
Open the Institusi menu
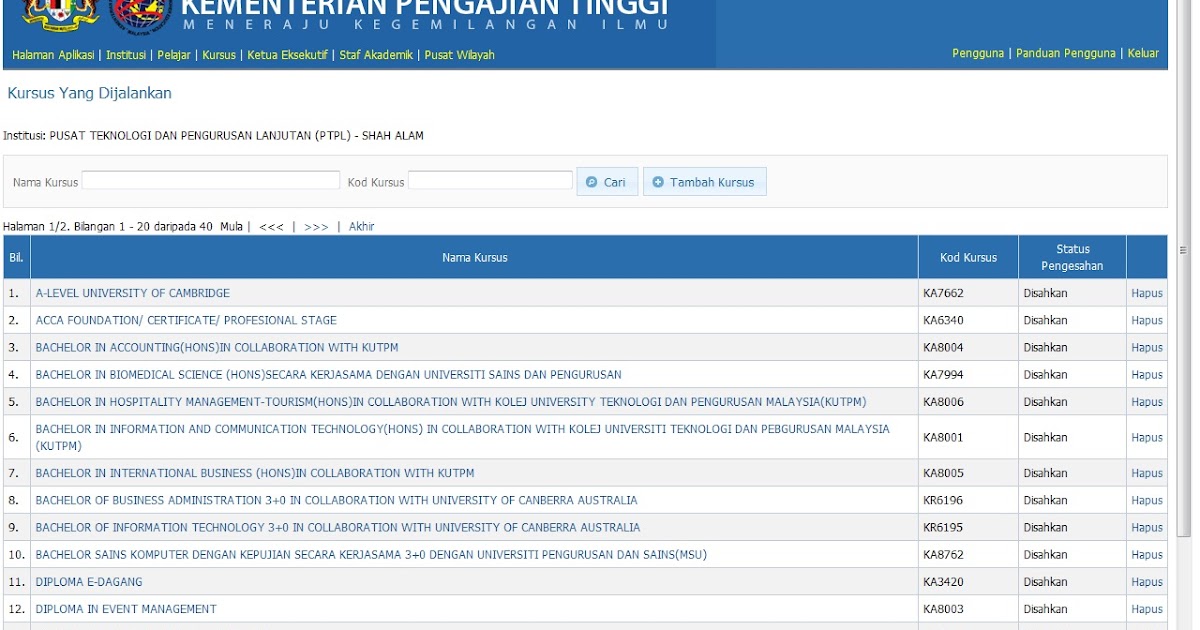pos(126,55)
